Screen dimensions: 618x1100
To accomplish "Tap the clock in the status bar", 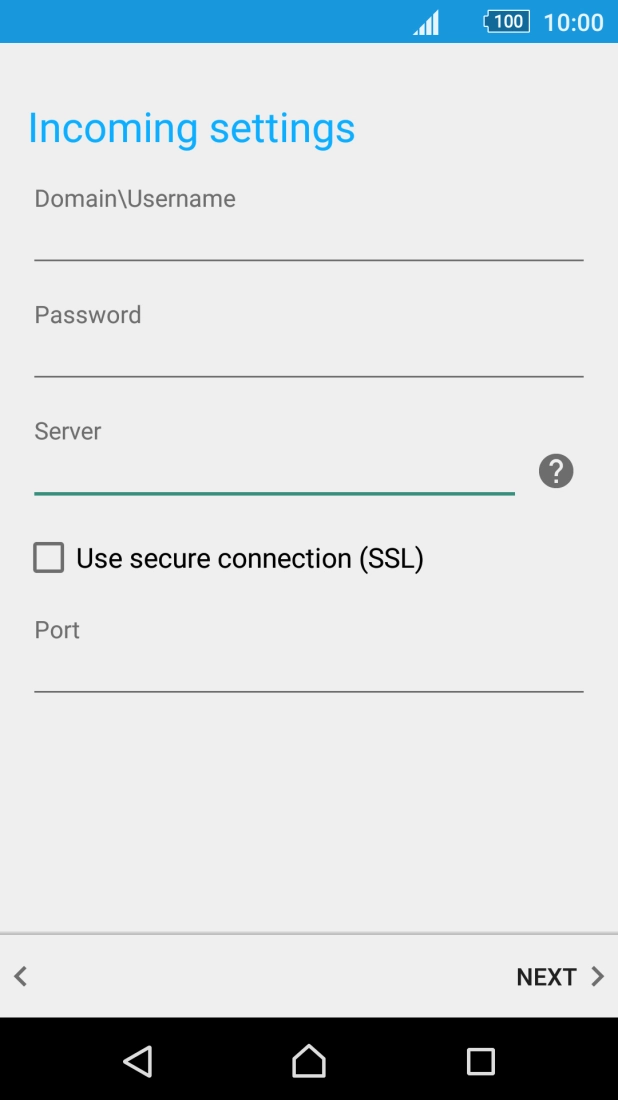I will pos(574,21).
